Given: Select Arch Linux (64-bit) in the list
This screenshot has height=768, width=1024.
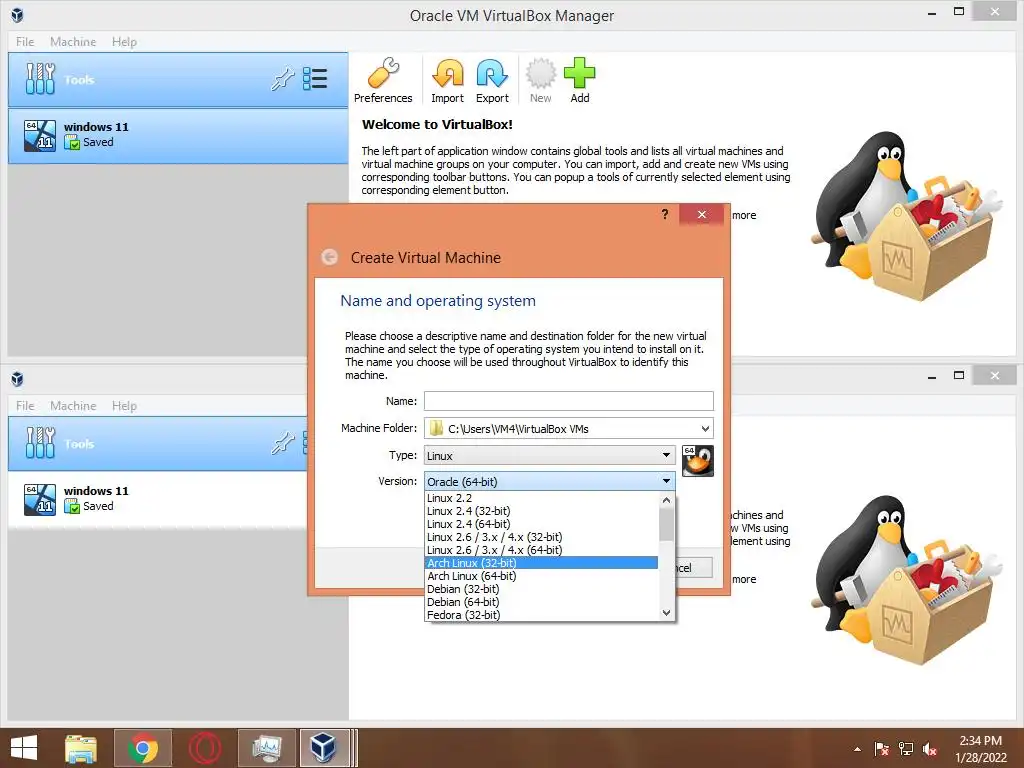Looking at the screenshot, I should pos(541,576).
